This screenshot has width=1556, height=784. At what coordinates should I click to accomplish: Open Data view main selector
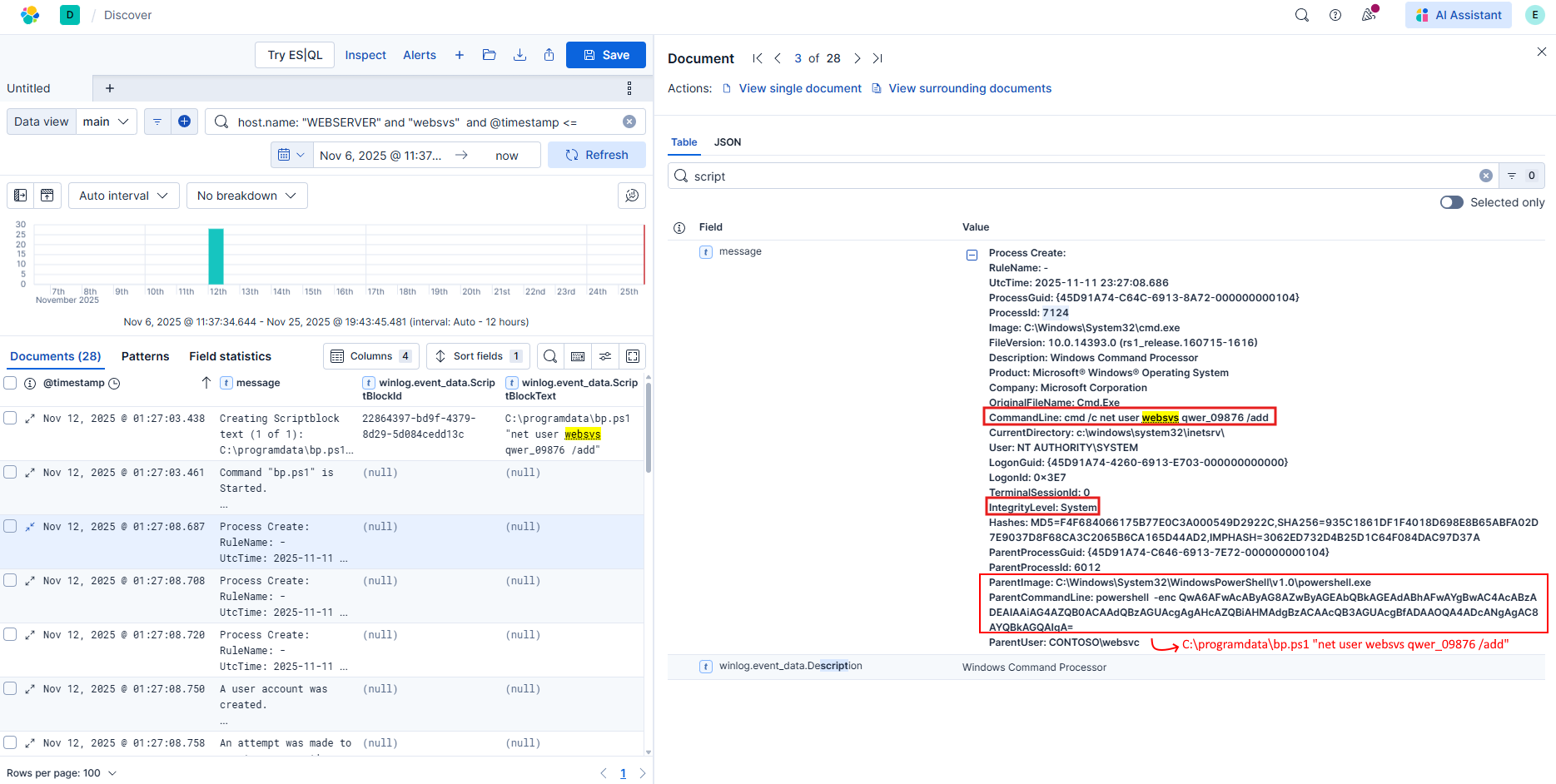pos(107,122)
